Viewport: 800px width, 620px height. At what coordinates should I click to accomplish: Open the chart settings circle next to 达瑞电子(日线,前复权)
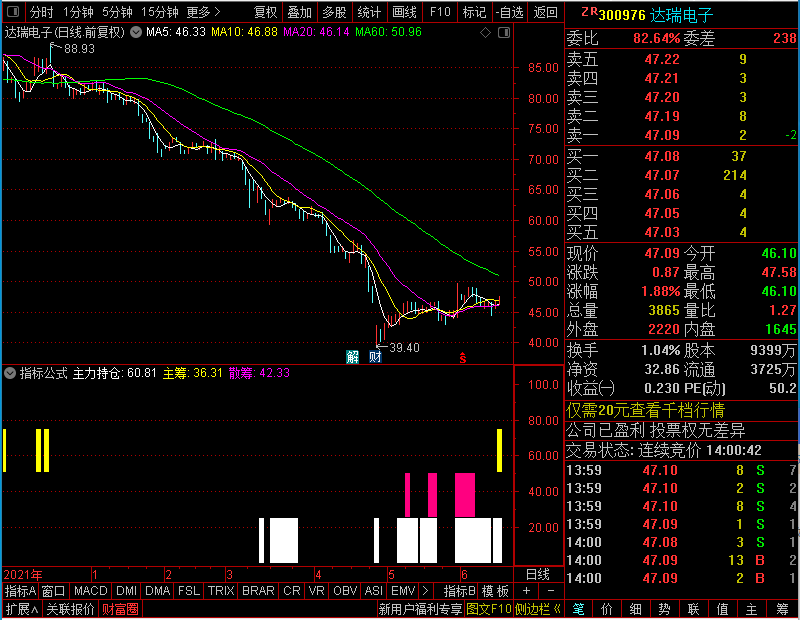coord(136,32)
